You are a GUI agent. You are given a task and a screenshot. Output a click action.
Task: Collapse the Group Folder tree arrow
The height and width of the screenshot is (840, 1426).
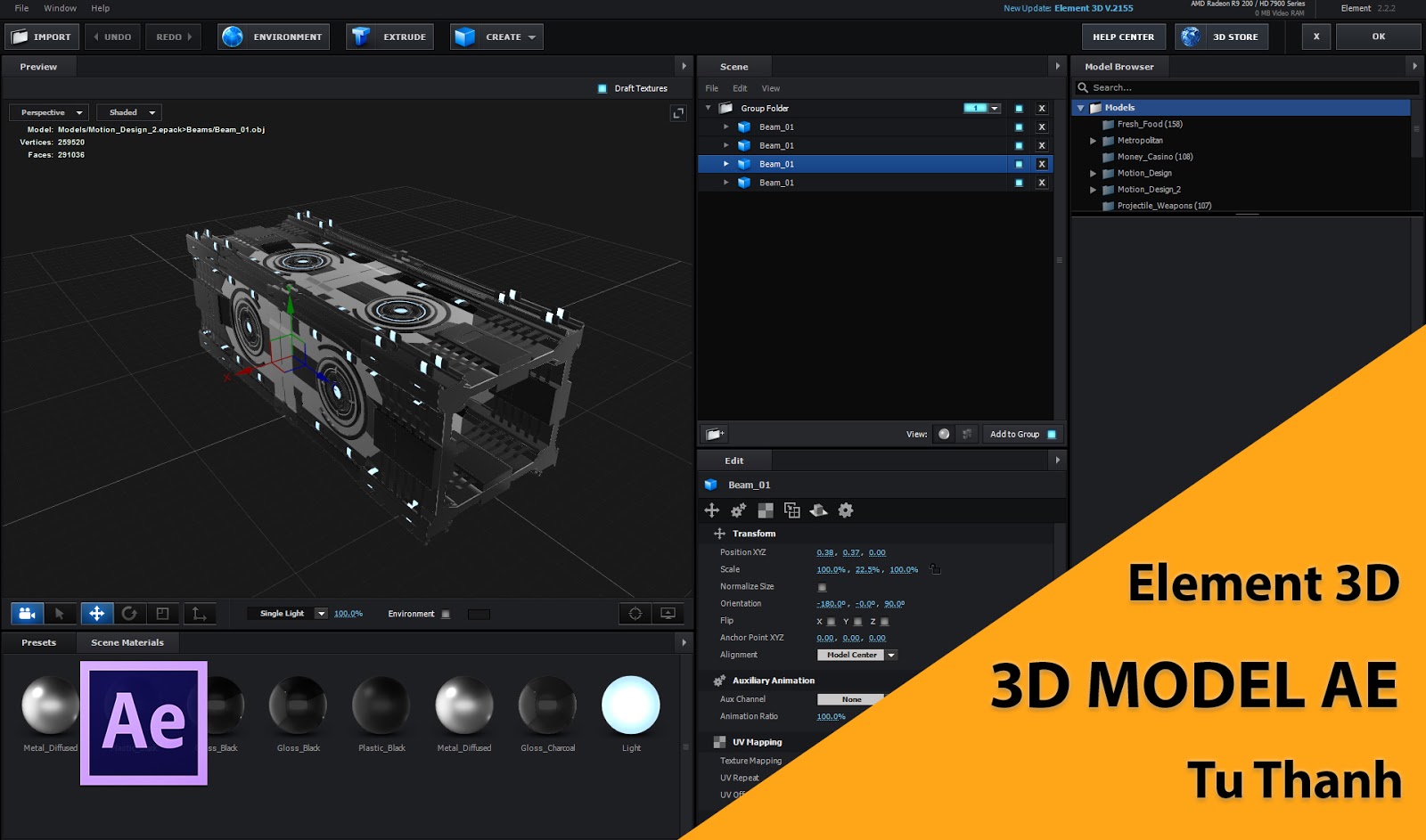click(x=709, y=109)
